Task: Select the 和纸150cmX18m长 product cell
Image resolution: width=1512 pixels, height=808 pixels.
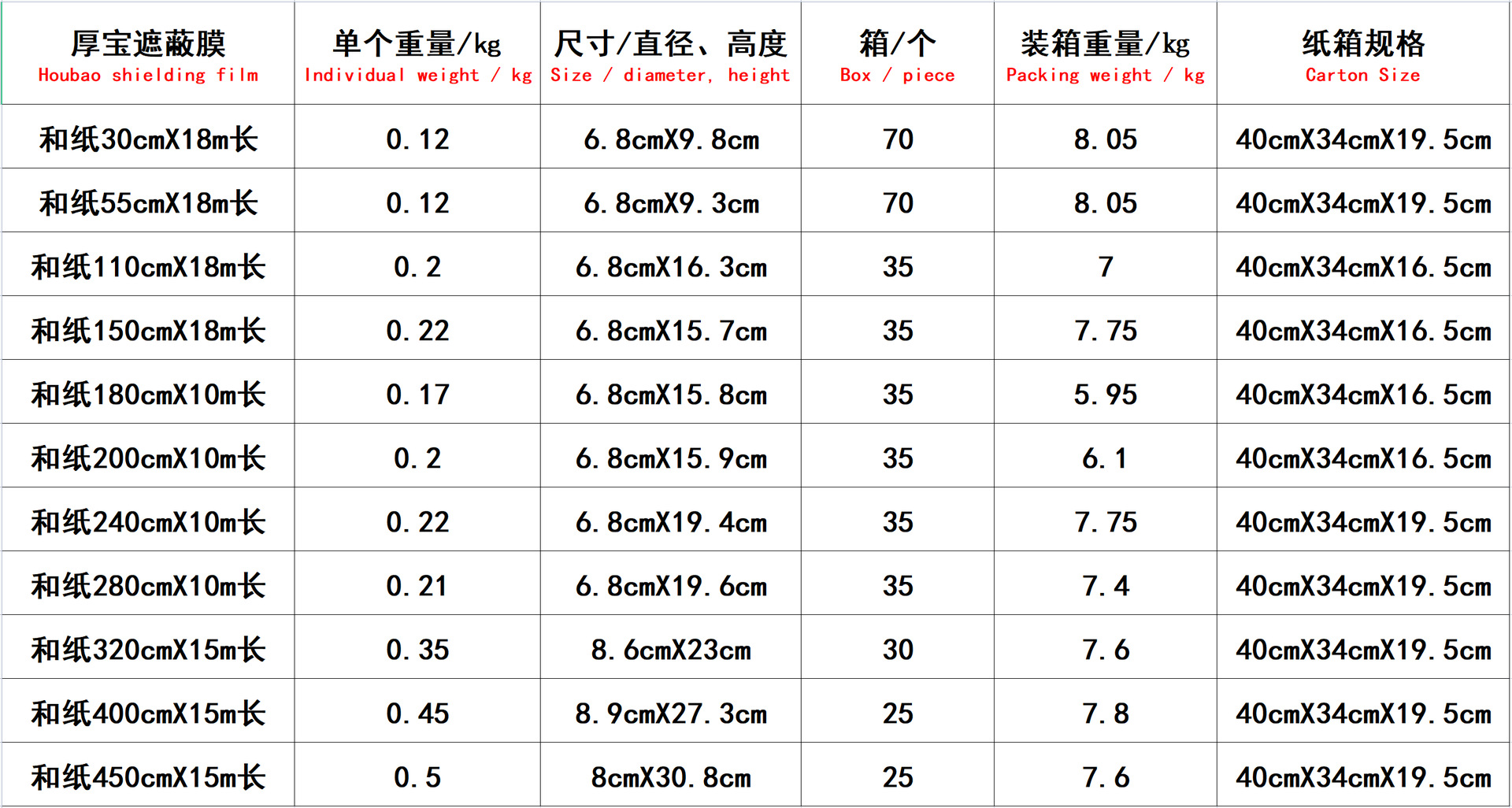Action: tap(148, 331)
